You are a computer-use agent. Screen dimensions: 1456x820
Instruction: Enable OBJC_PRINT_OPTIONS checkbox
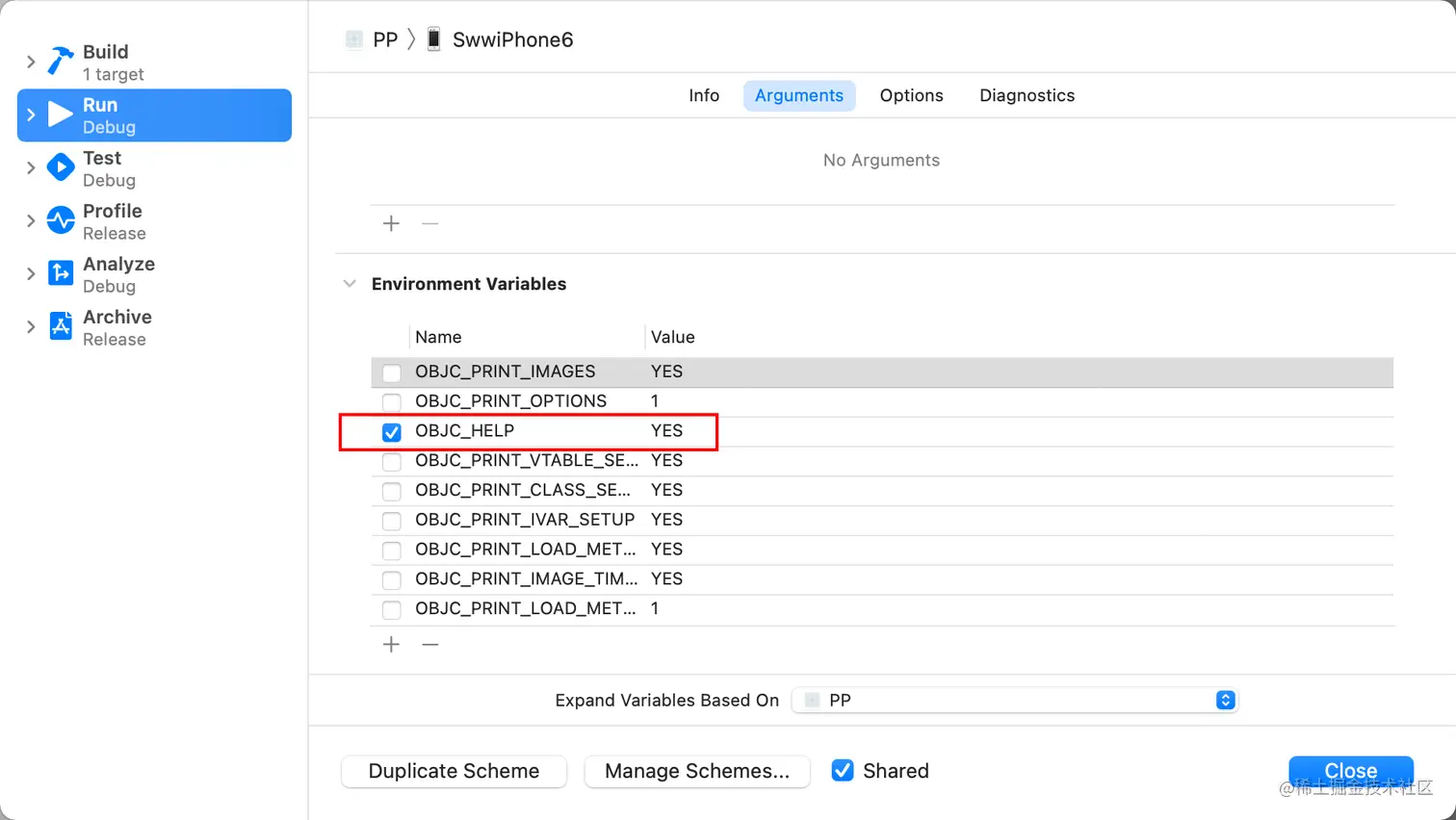tap(392, 402)
